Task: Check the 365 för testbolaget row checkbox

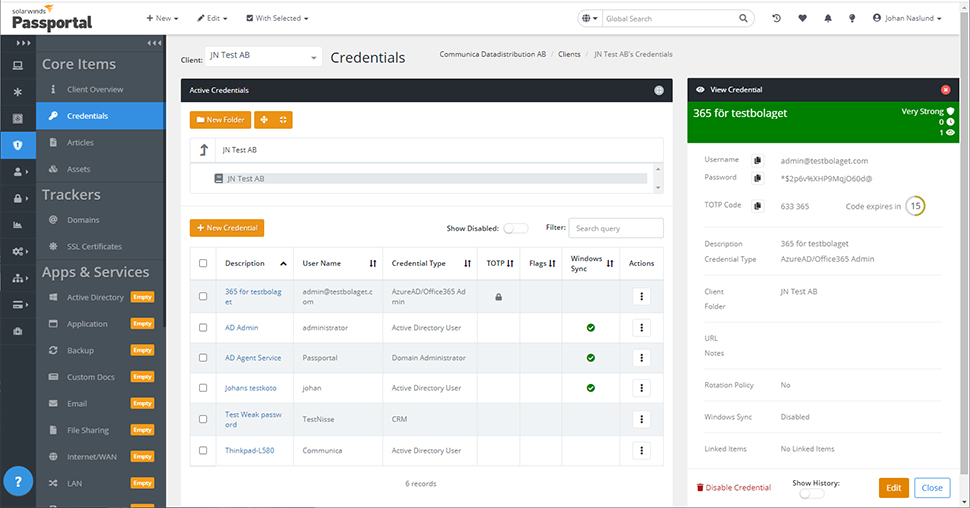Action: [x=203, y=296]
